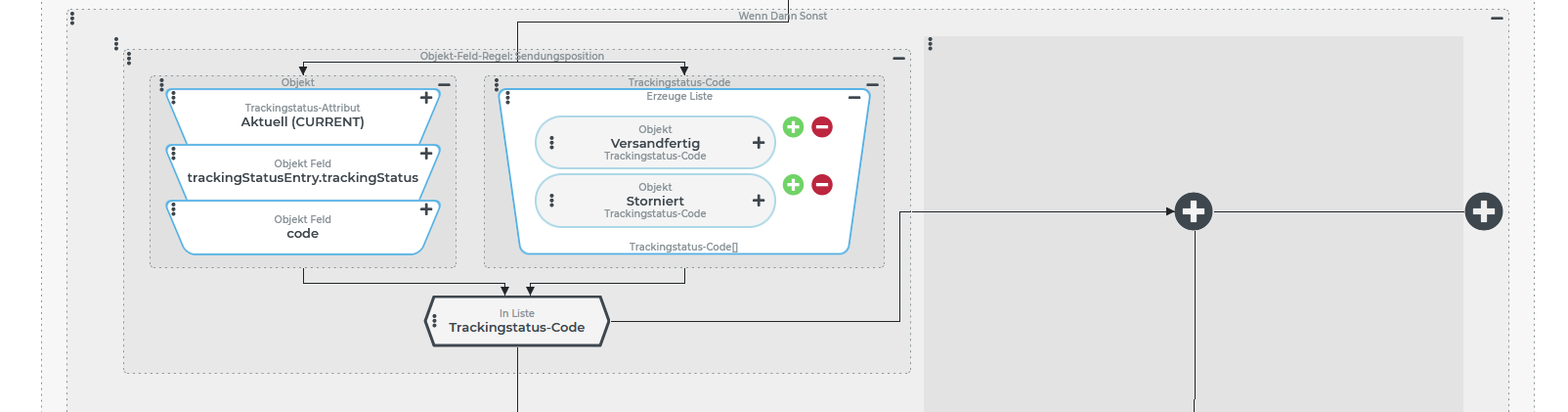Open drag-handle menu of In Liste node
This screenshot has height=412, width=1568.
434,321
